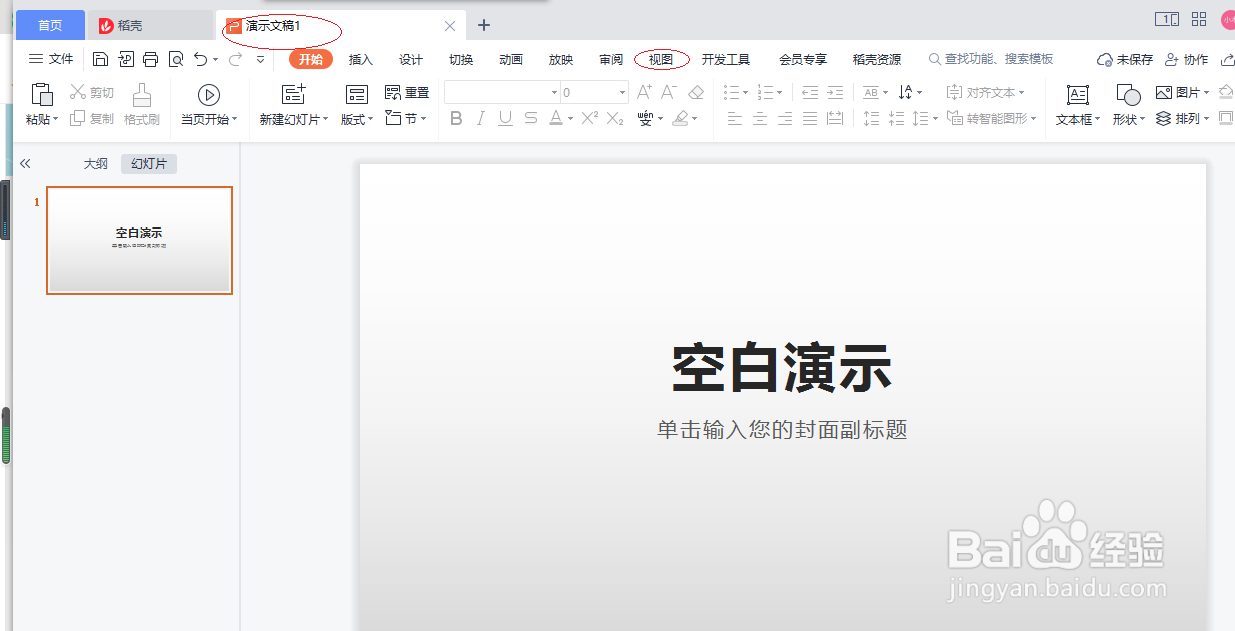Start slideshow with 当页开始 play icon

pyautogui.click(x=208, y=96)
